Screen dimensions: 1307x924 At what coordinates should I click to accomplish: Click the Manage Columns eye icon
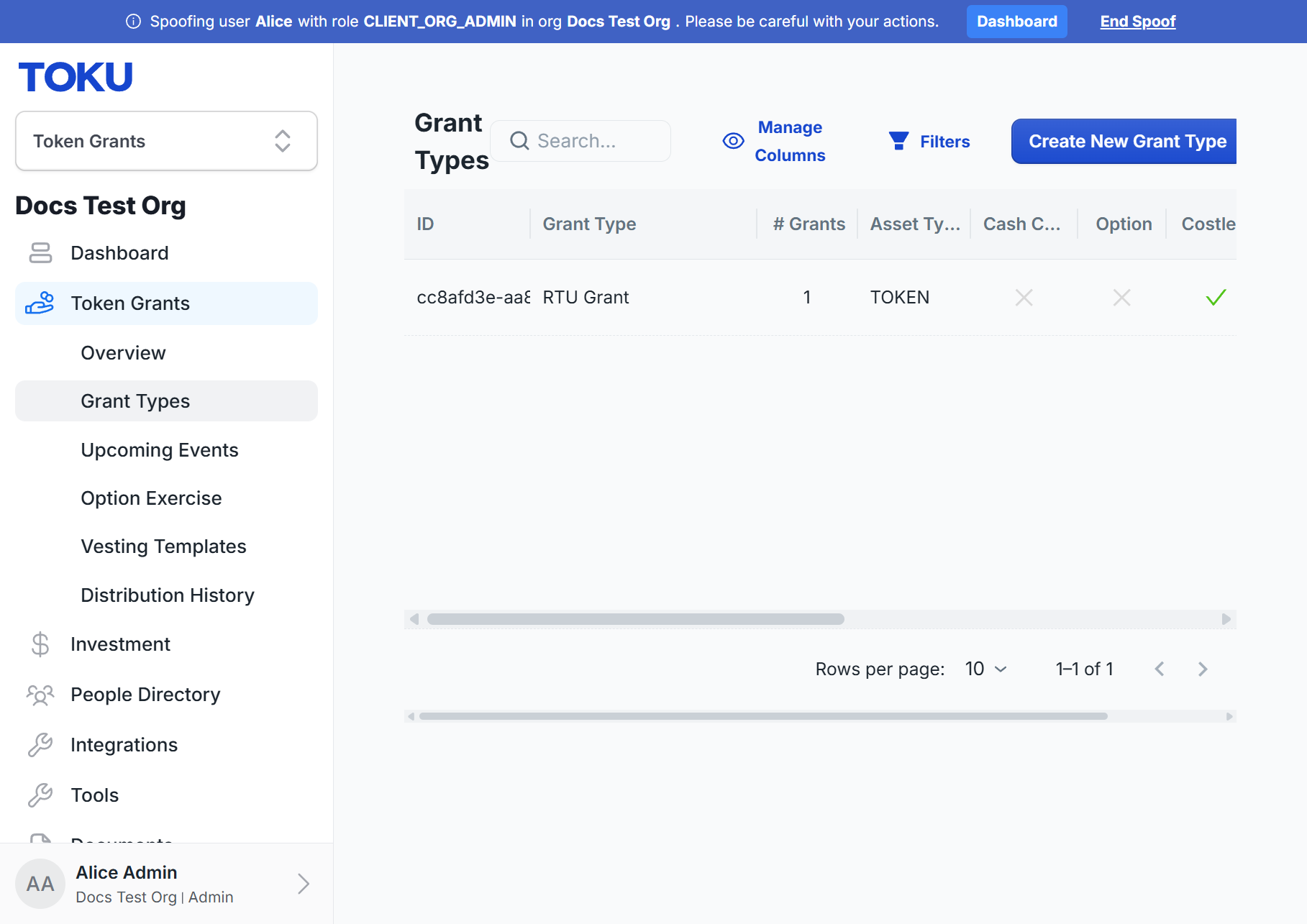tap(733, 141)
